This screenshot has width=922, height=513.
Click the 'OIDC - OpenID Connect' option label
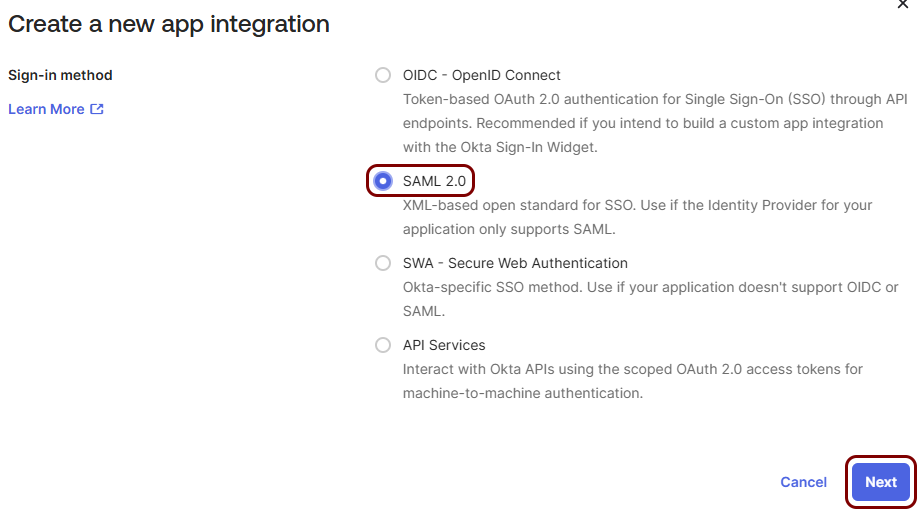pos(482,75)
